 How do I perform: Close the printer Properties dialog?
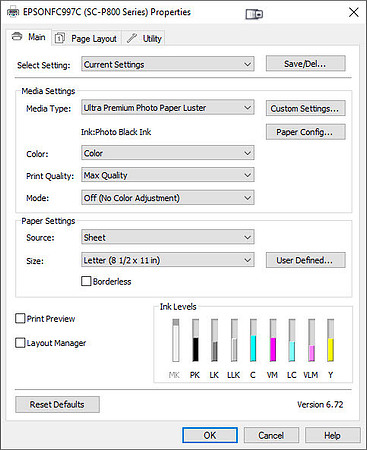[354, 13]
